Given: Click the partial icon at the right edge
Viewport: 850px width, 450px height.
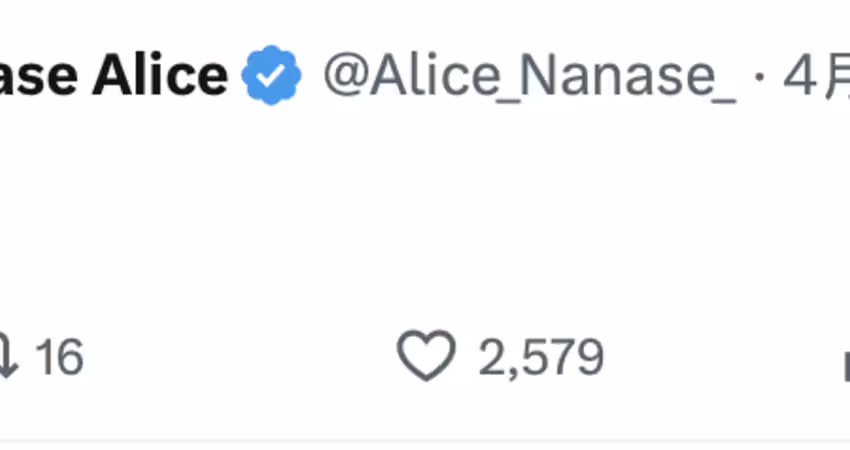Looking at the screenshot, I should (845, 365).
